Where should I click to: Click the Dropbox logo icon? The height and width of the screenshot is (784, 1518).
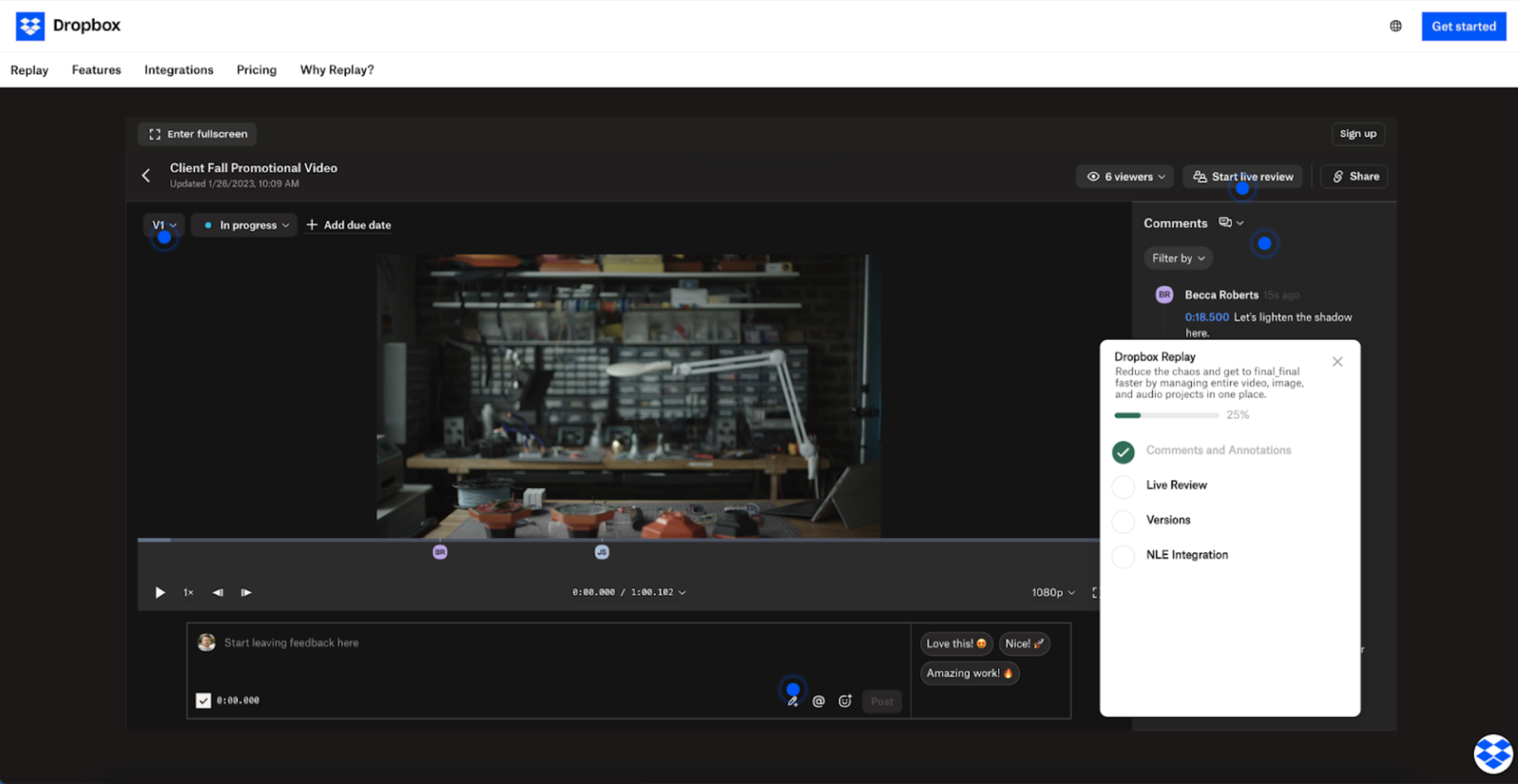(x=30, y=26)
